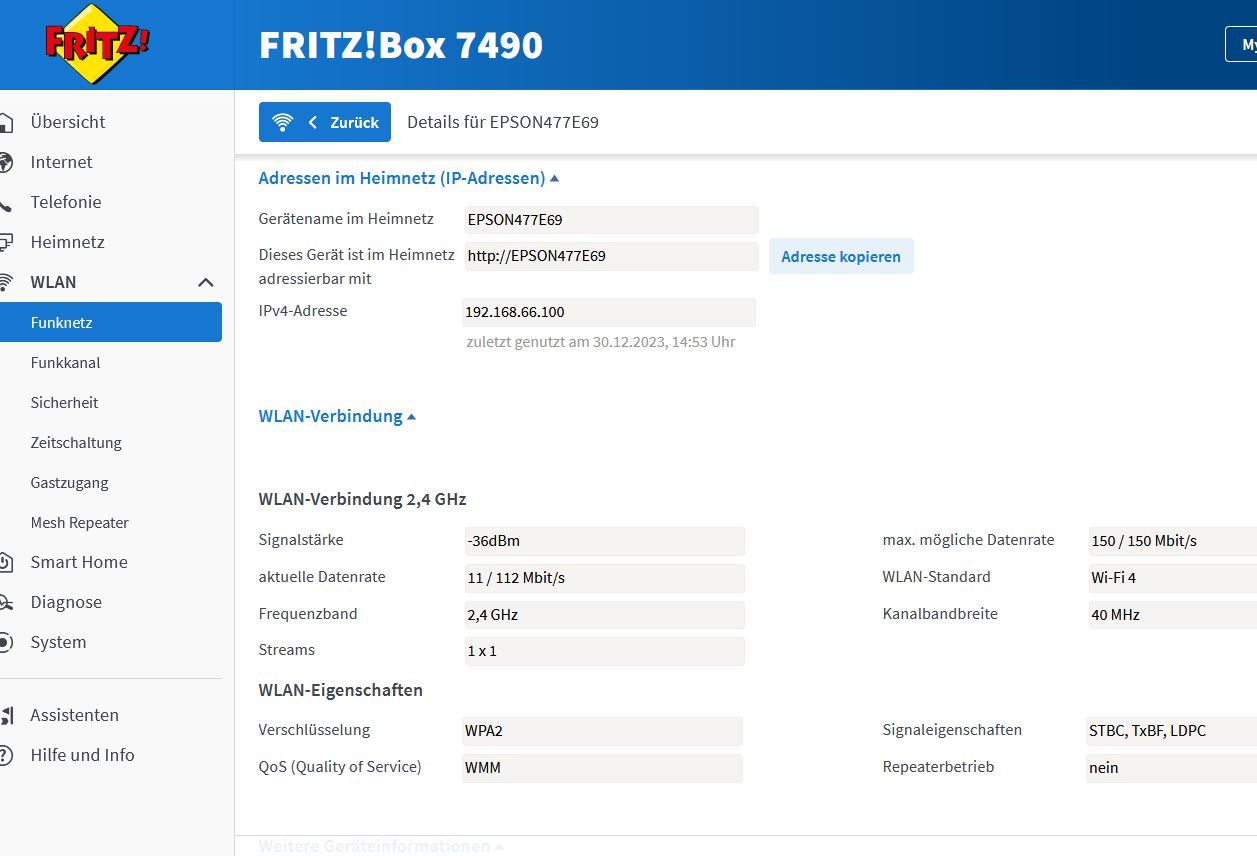Open the Sicherheit submenu item
The width and height of the screenshot is (1257, 856).
click(x=64, y=402)
